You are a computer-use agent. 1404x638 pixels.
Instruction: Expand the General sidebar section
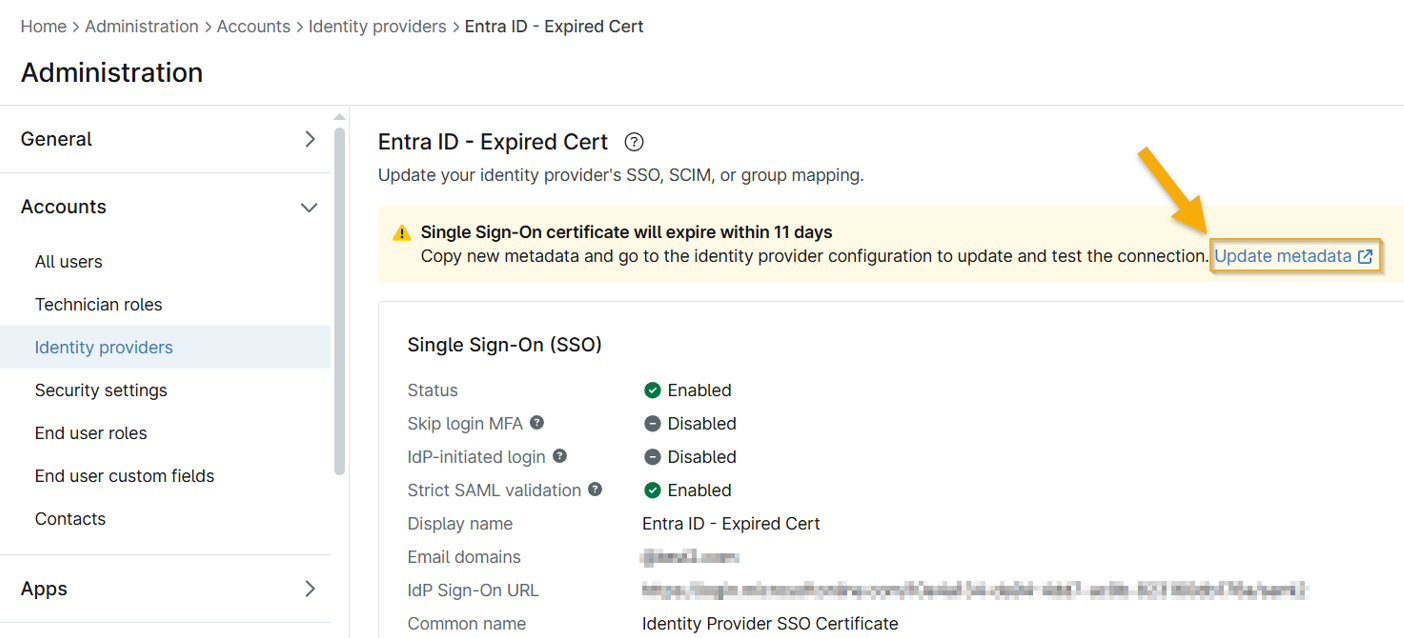(x=309, y=139)
